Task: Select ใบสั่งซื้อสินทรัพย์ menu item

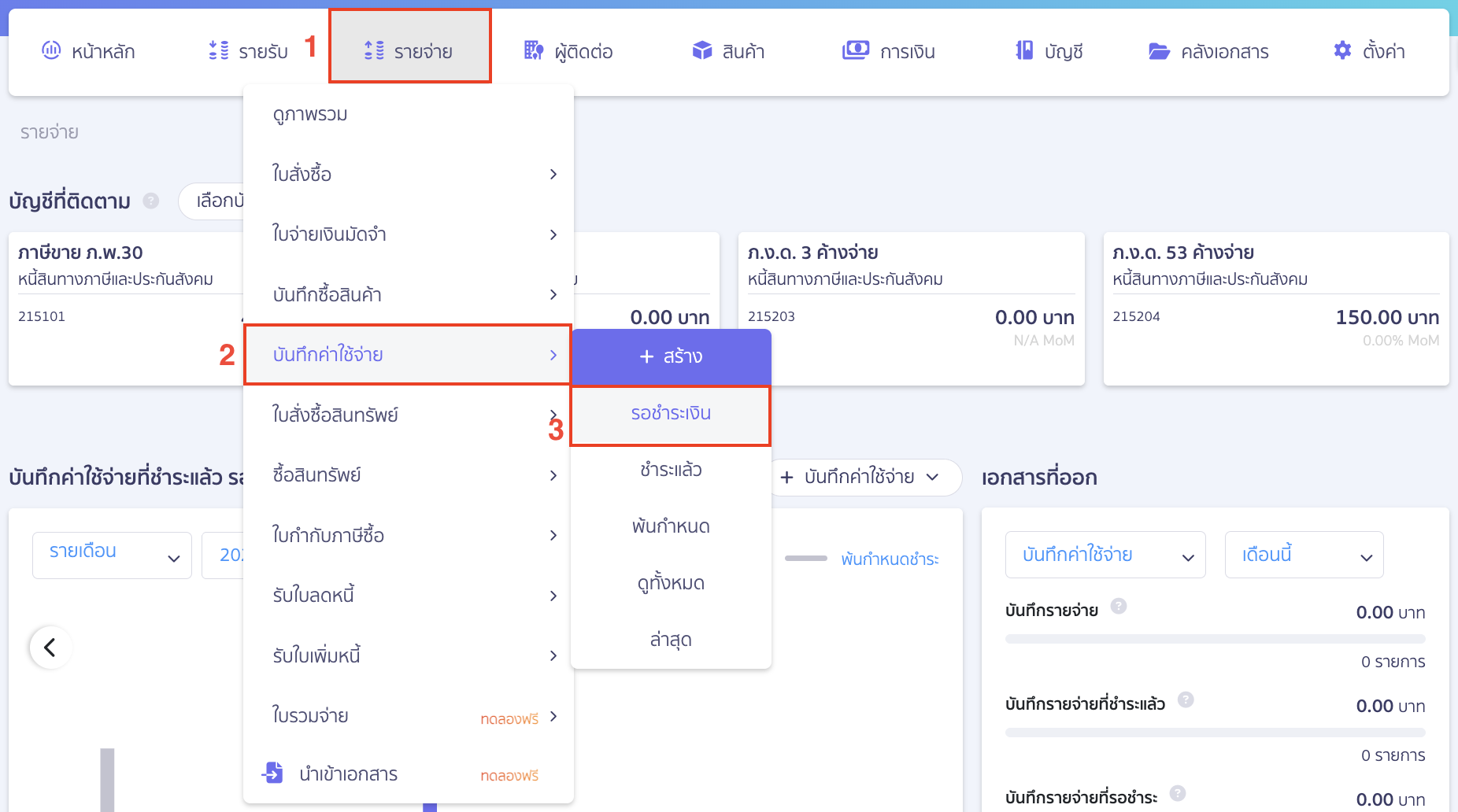Action: tap(409, 415)
